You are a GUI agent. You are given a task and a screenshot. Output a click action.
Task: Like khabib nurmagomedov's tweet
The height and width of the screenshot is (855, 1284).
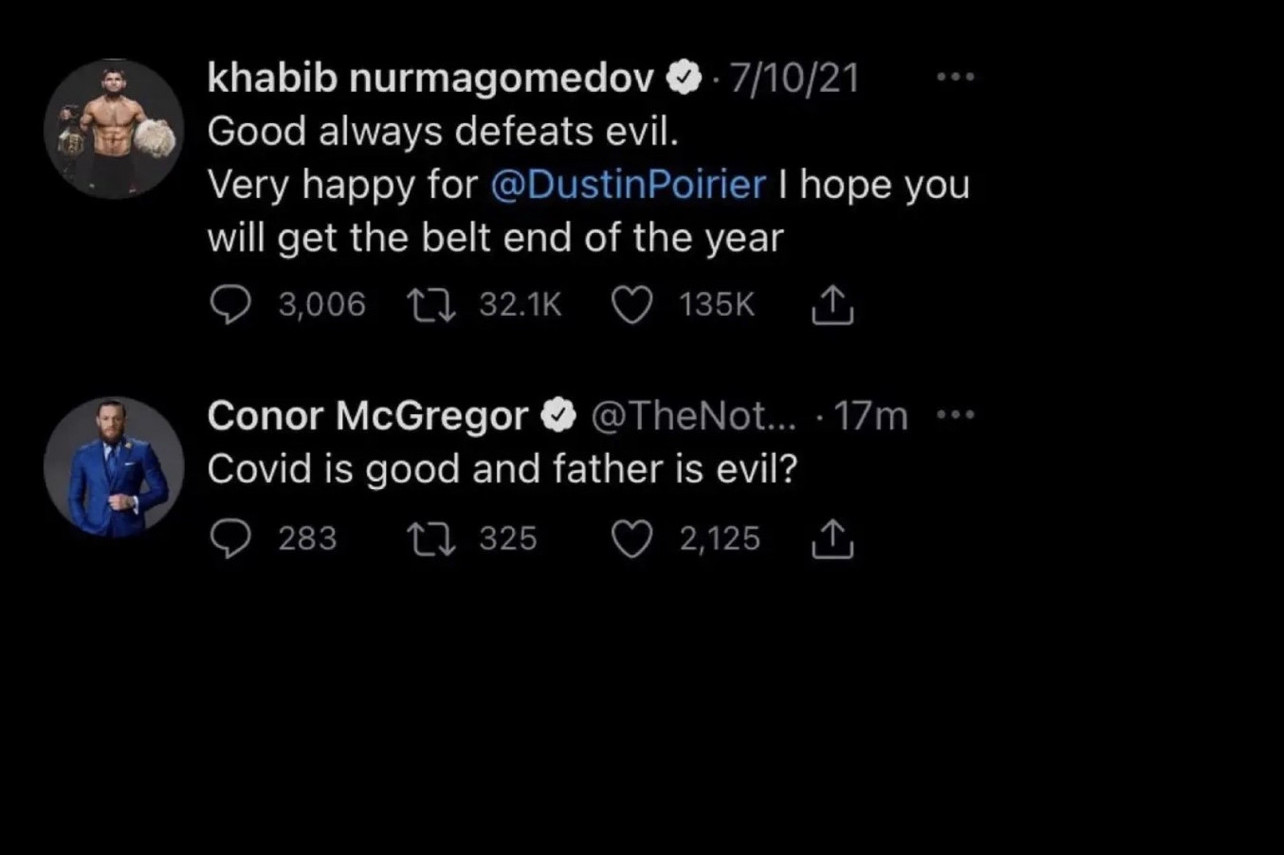pyautogui.click(x=631, y=305)
